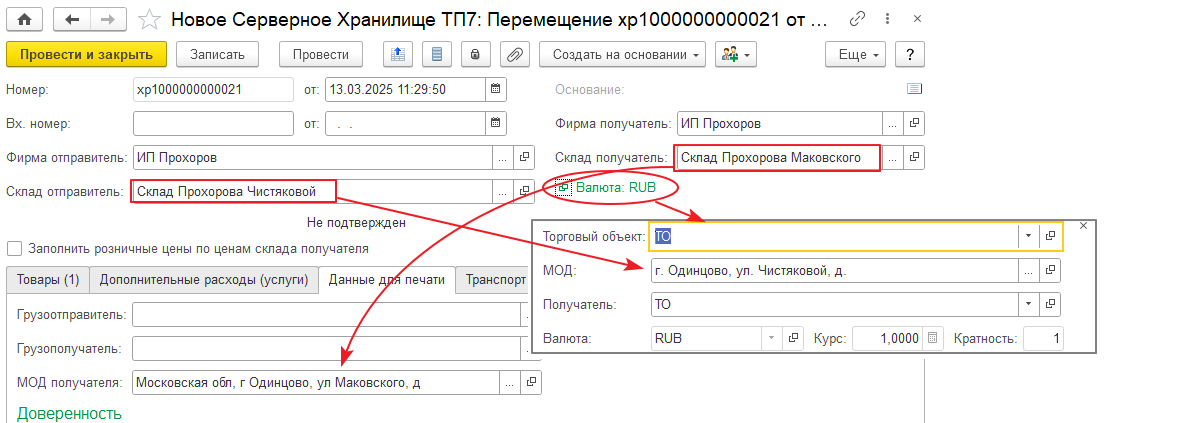
Task: Click the calculator icon beside Курс field
Action: pyautogui.click(x=933, y=338)
